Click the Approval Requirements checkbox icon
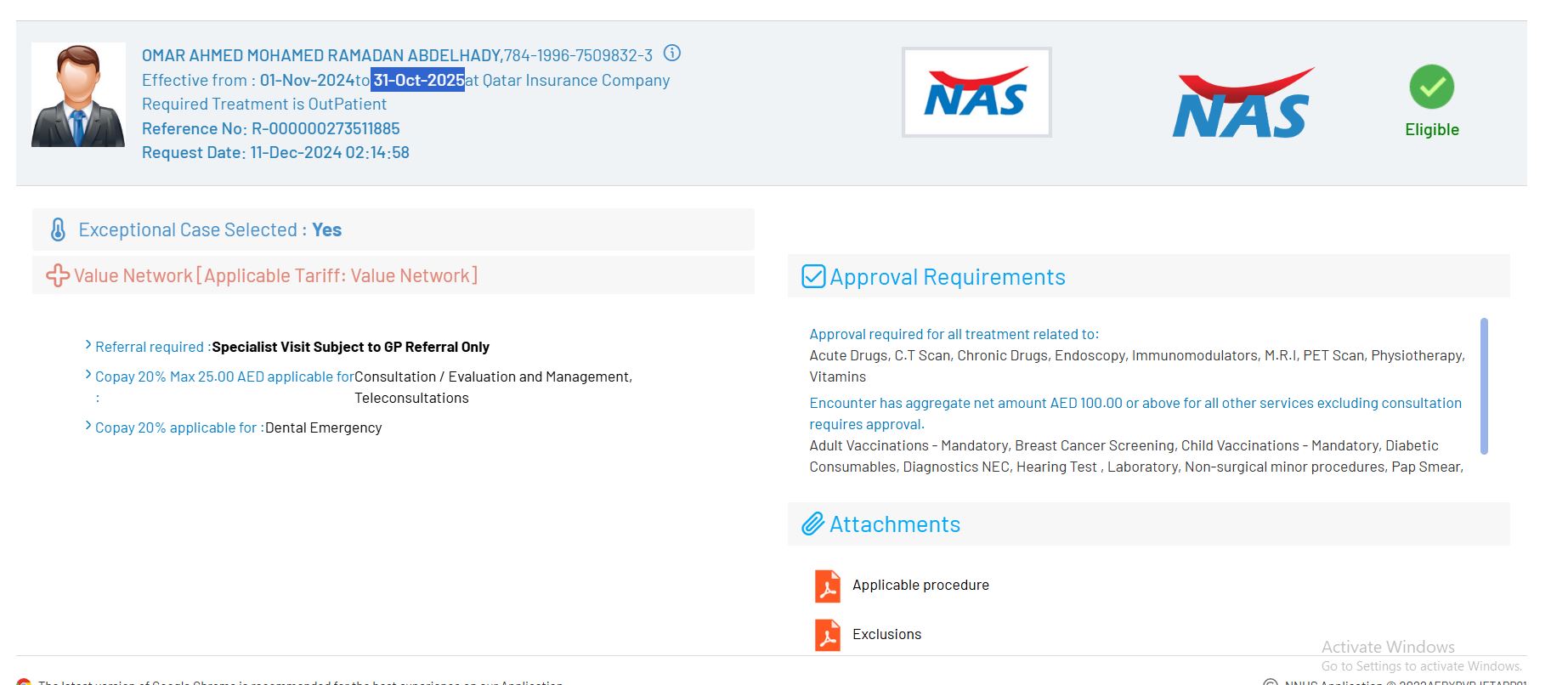1568x685 pixels. 813,276
